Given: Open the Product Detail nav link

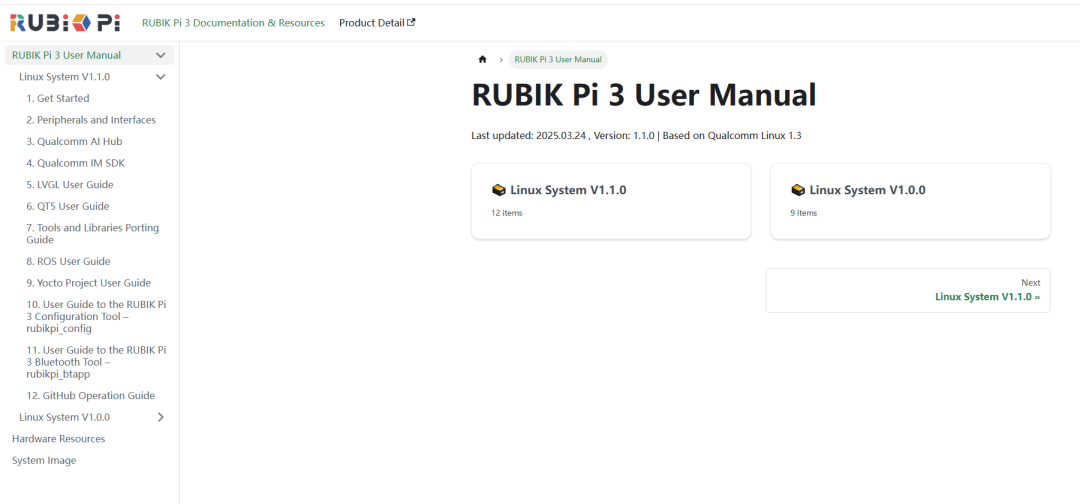Looking at the screenshot, I should 377,23.
